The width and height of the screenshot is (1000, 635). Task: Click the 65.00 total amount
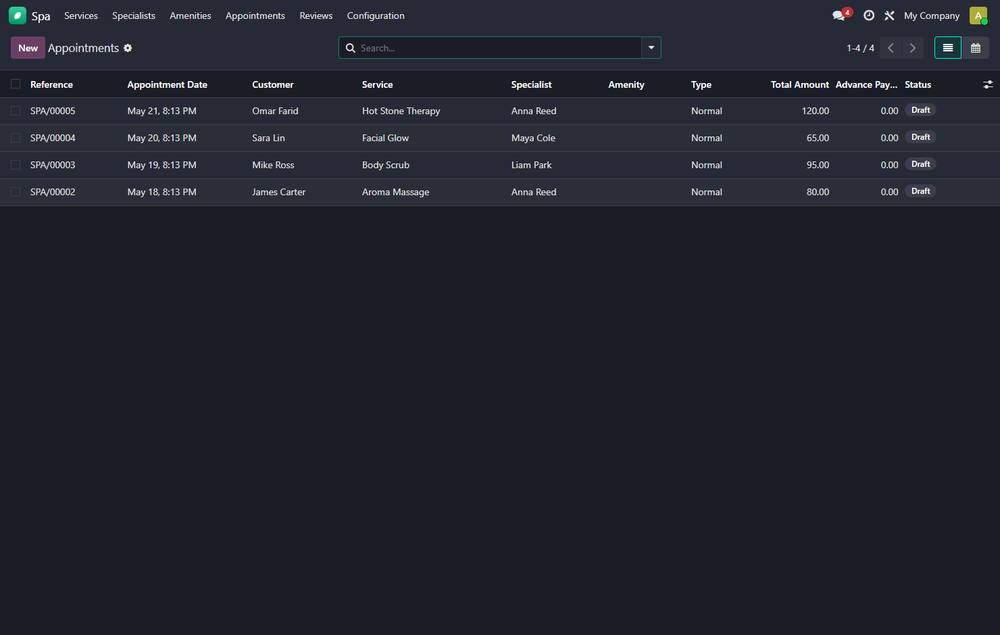(x=818, y=138)
